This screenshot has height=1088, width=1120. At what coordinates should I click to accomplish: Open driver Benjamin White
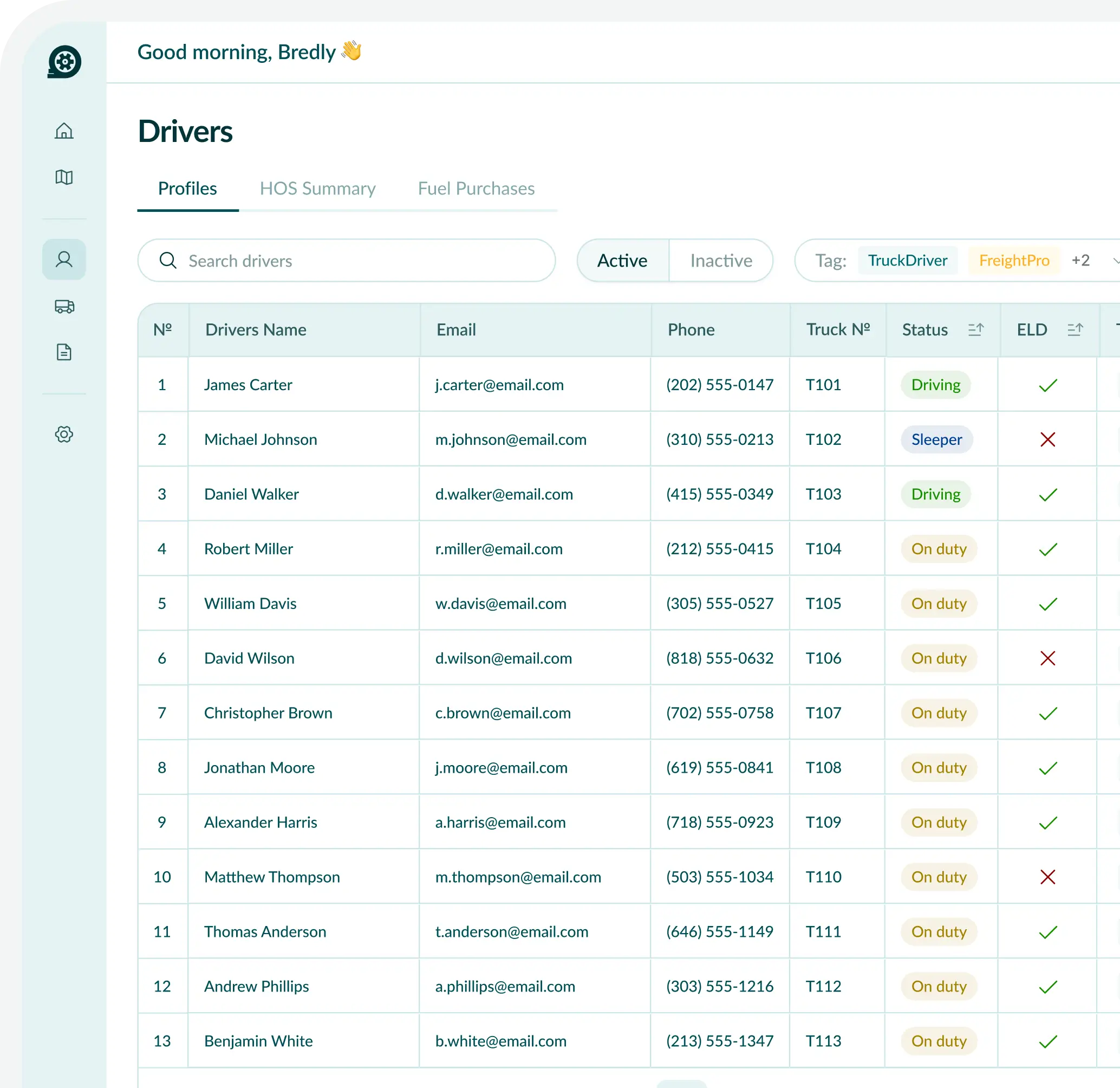(258, 1042)
